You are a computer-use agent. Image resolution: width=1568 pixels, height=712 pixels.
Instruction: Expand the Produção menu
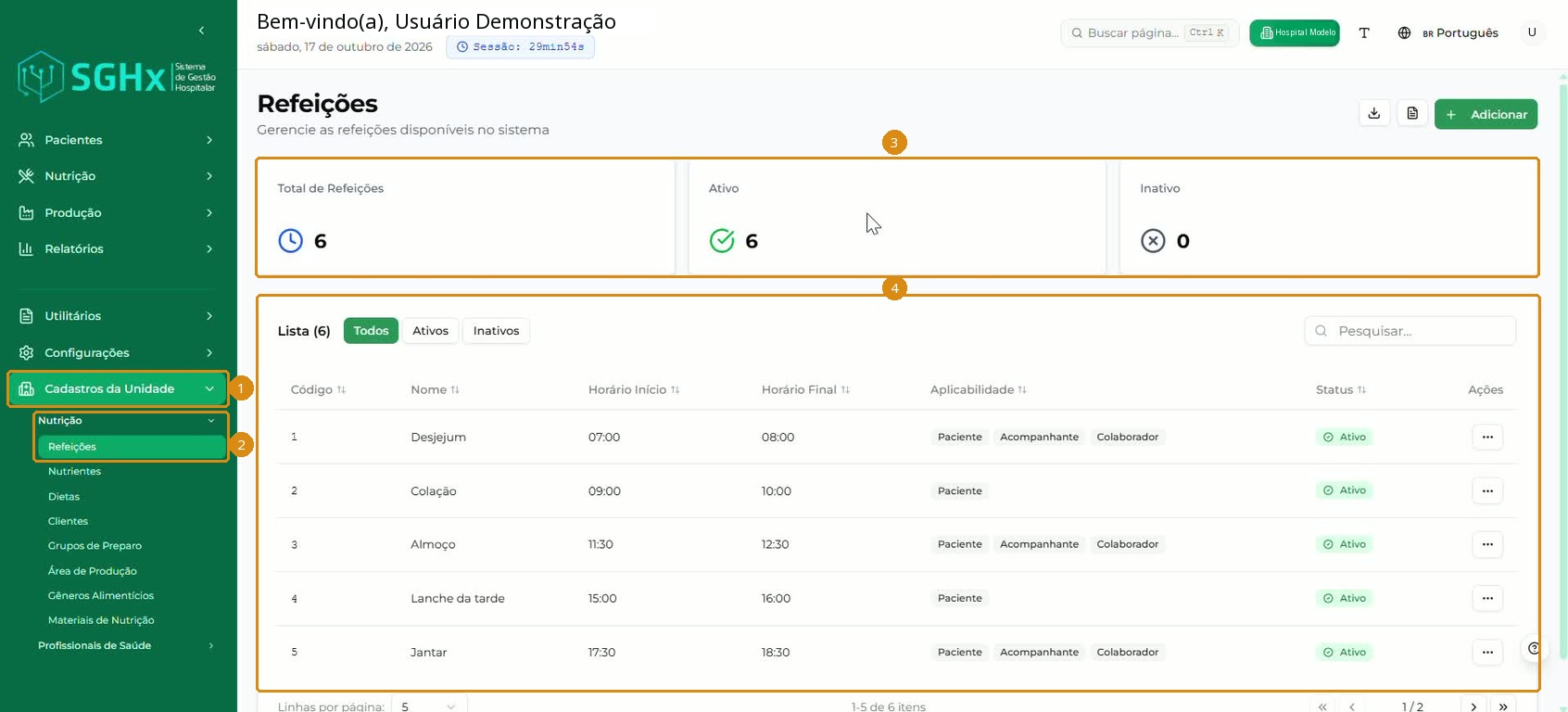[x=117, y=212]
